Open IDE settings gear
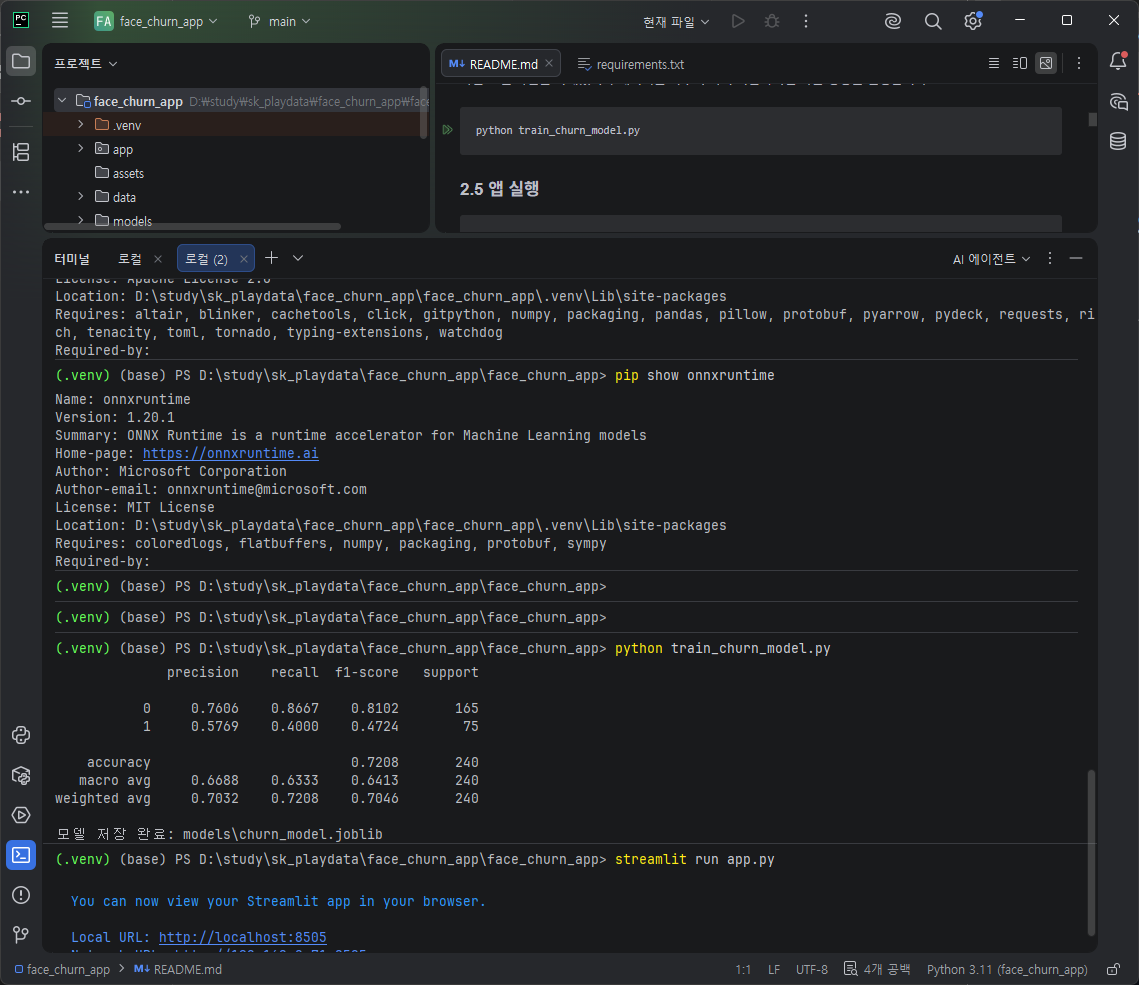Screen dimensions: 1139x985 coord(973,21)
